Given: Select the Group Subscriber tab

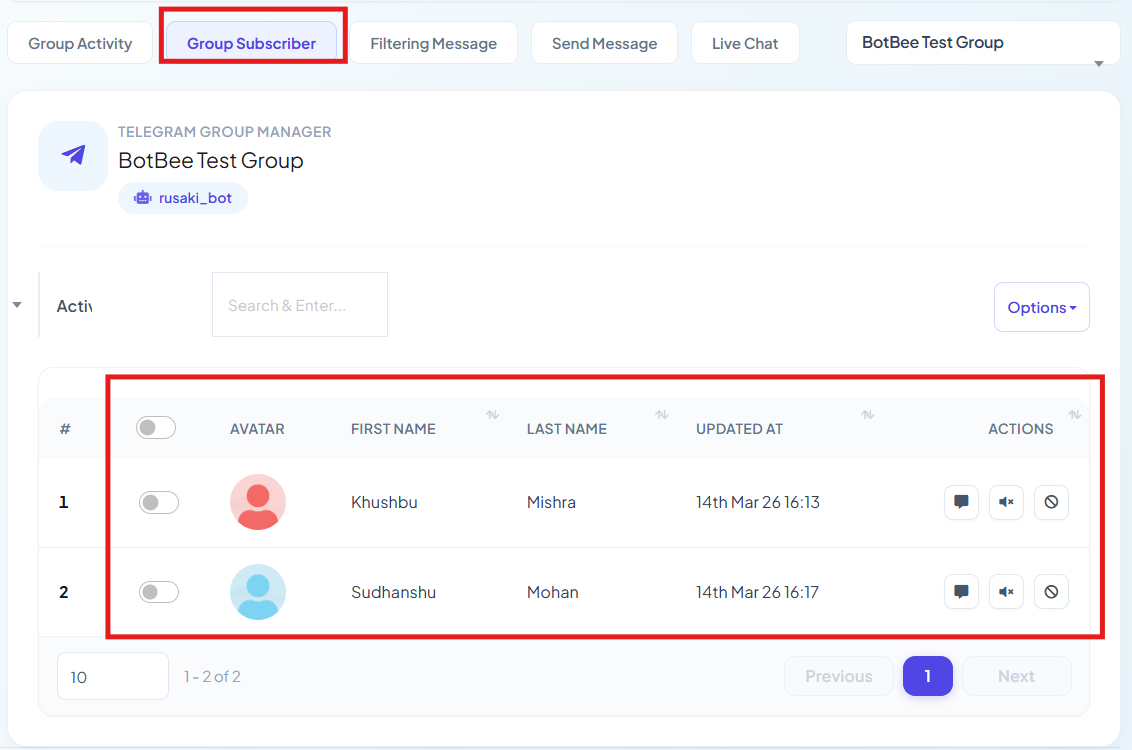Looking at the screenshot, I should pyautogui.click(x=251, y=43).
